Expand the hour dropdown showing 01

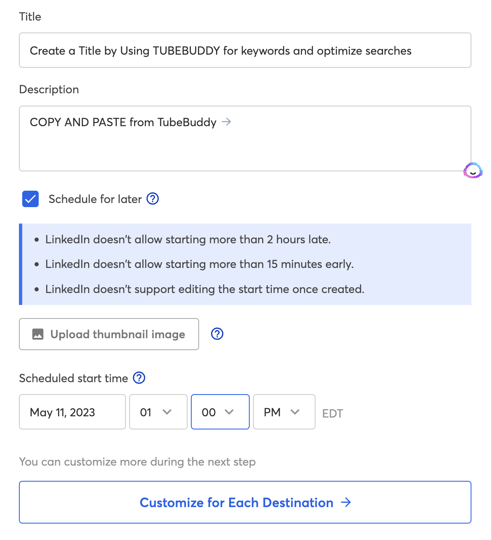(x=158, y=412)
